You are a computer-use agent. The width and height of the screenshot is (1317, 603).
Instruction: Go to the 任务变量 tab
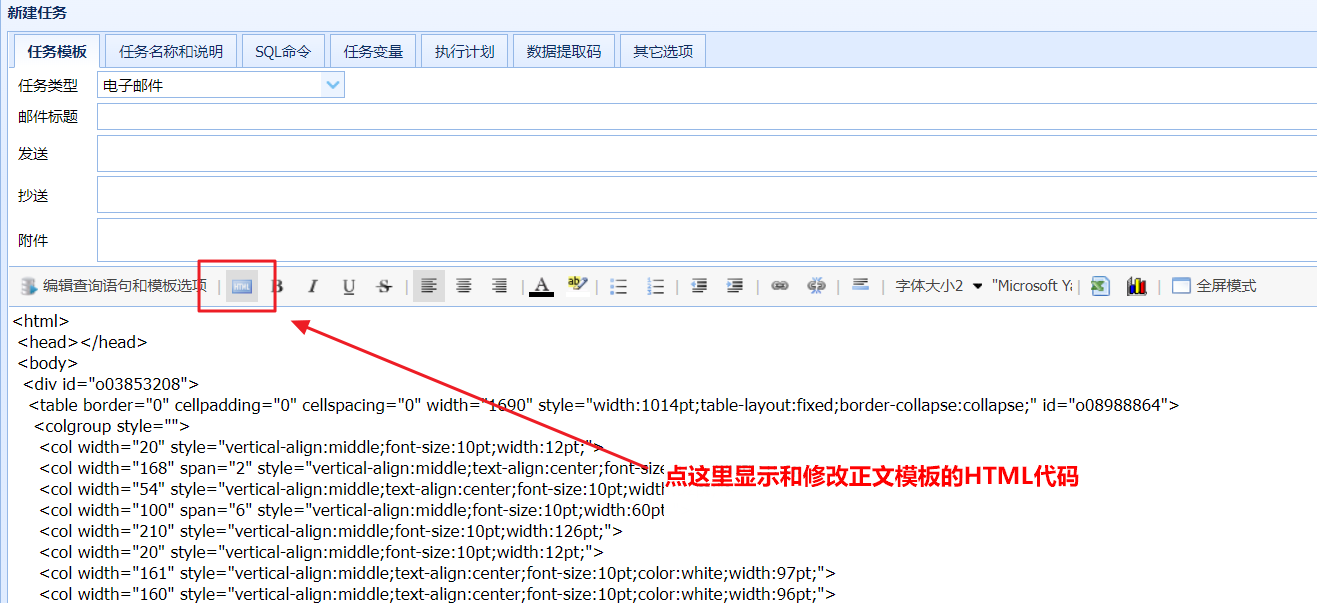pos(373,51)
